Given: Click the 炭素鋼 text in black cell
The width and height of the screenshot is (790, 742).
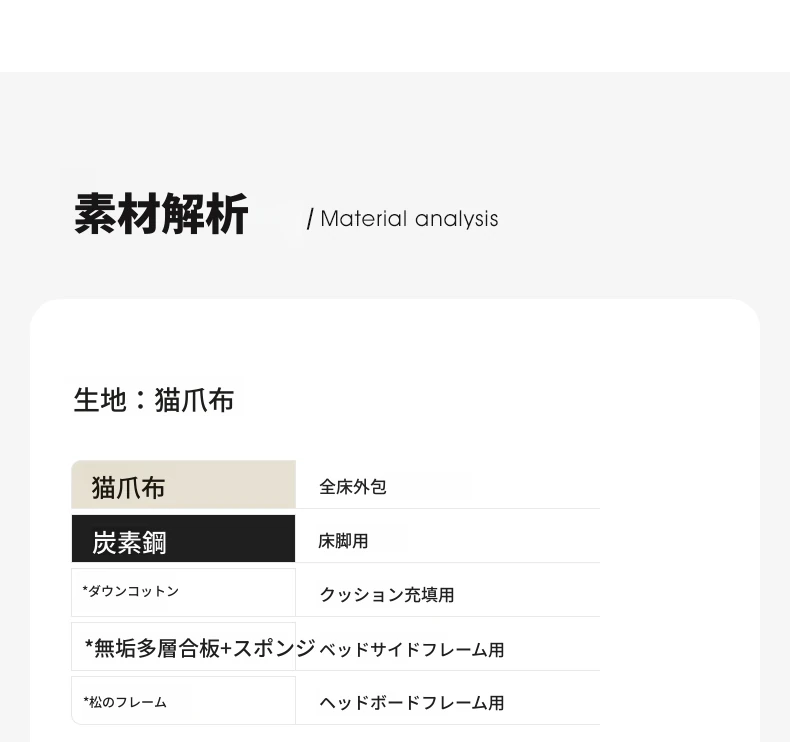Looking at the screenshot, I should pyautogui.click(x=129, y=543).
